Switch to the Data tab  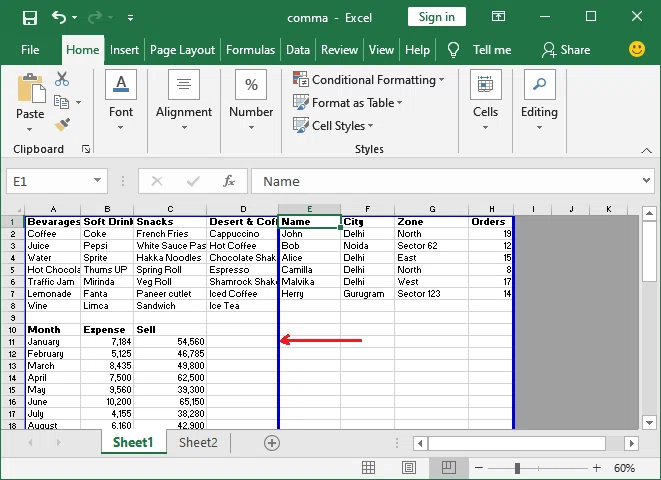pyautogui.click(x=298, y=50)
